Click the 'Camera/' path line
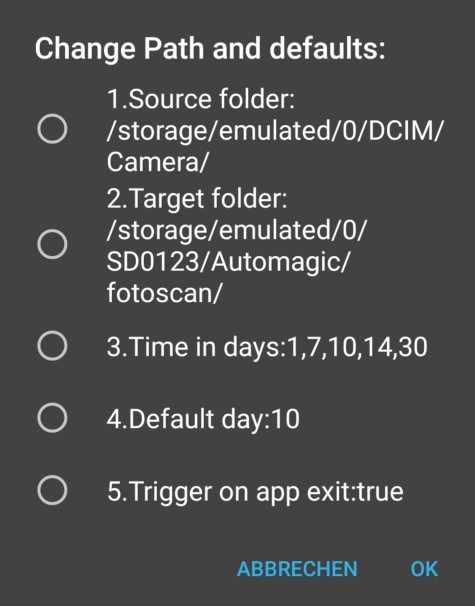This screenshot has width=475, height=606. click(158, 162)
